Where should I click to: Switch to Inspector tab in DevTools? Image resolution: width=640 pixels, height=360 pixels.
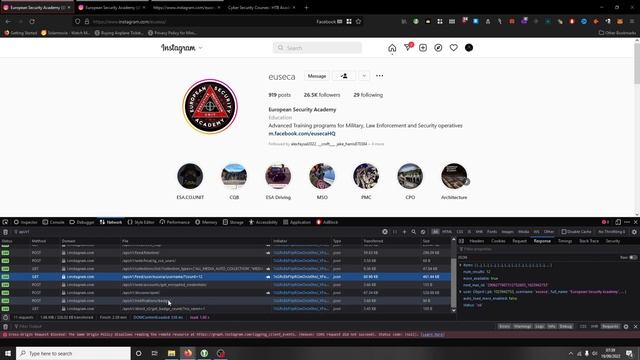coord(25,222)
